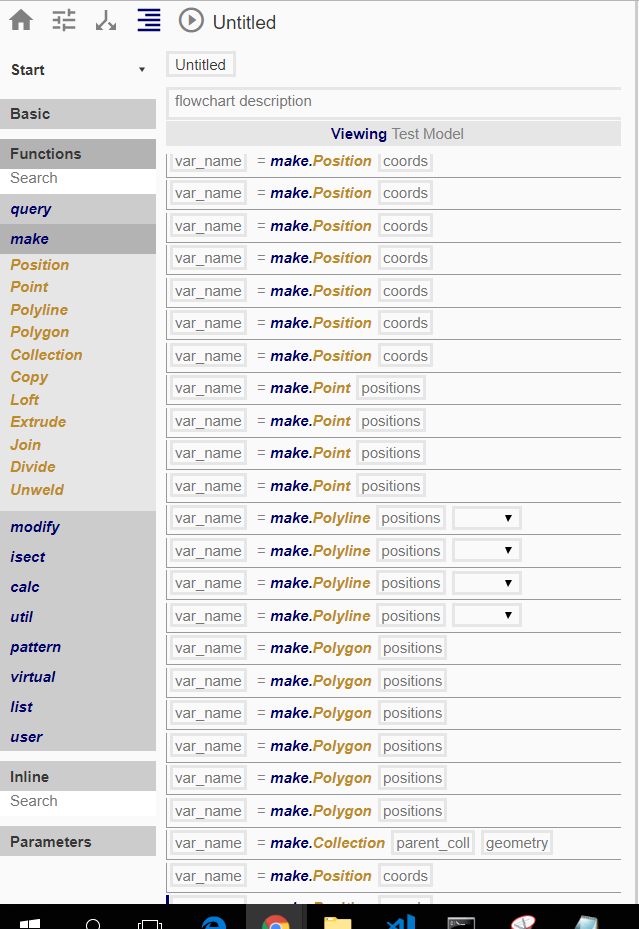Click the flowchart description field
This screenshot has width=639, height=929.
pos(394,101)
